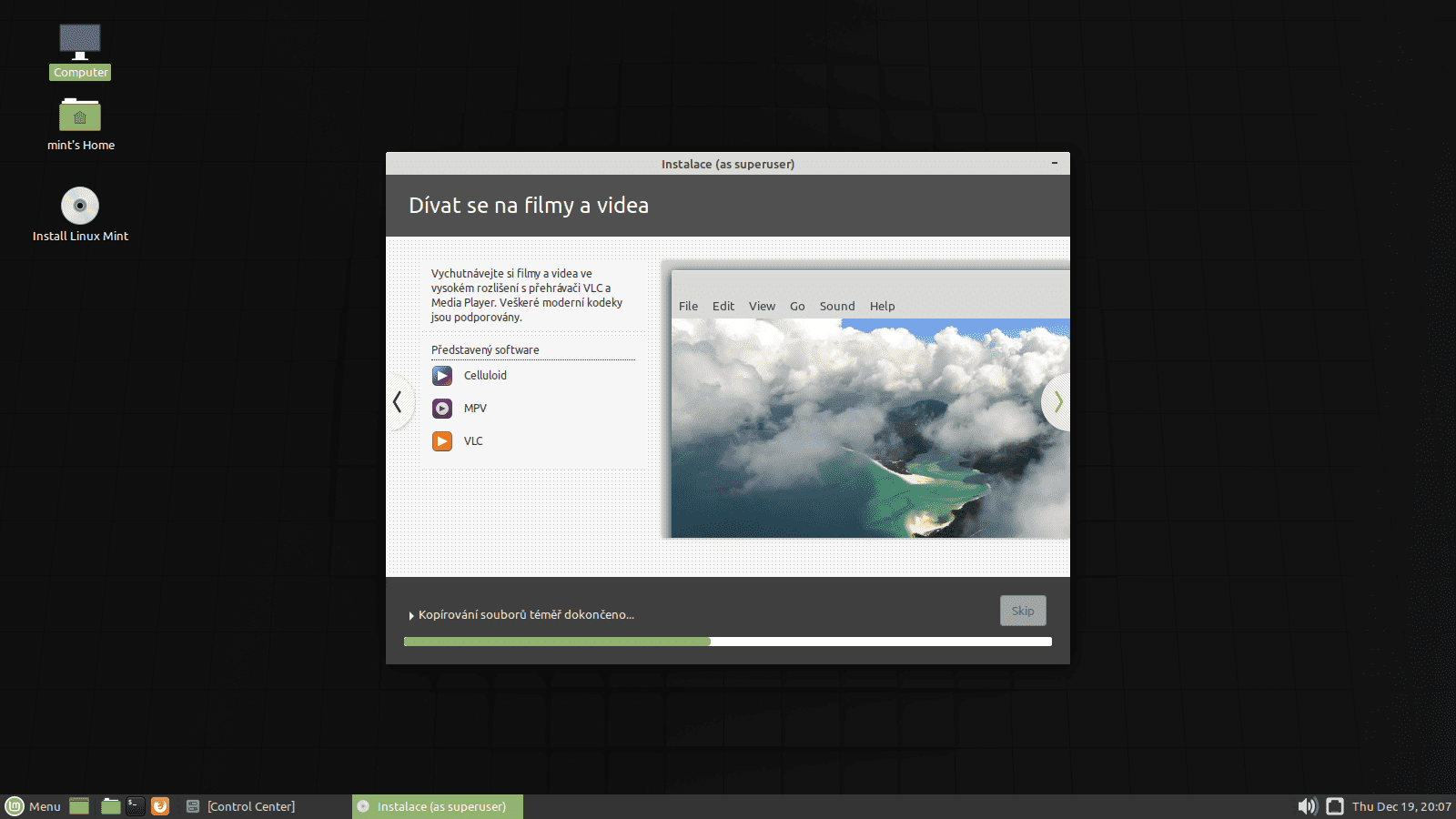Go back a slide using the left arrow
The height and width of the screenshot is (819, 1456).
click(398, 401)
